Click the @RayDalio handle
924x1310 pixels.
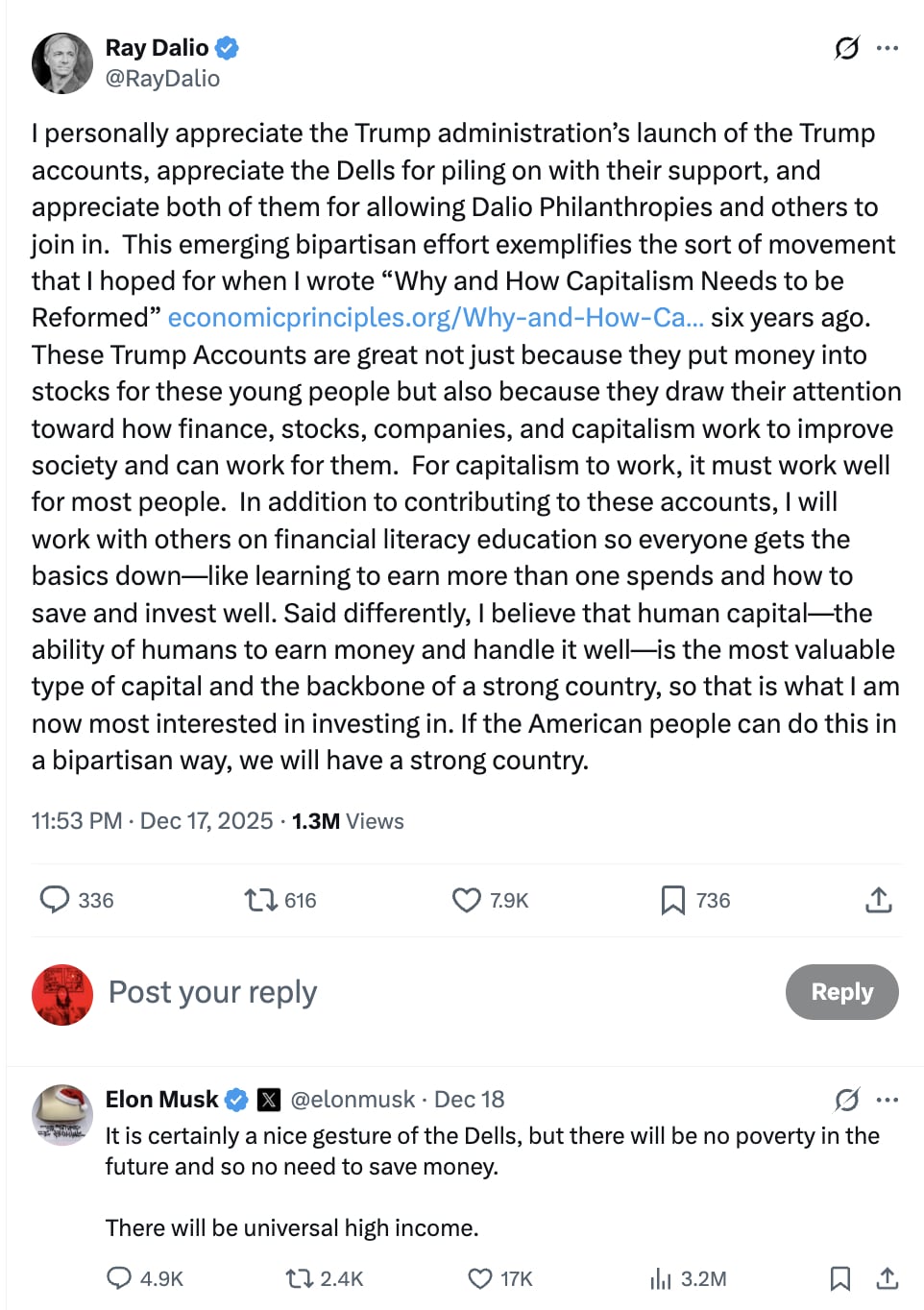tap(162, 79)
